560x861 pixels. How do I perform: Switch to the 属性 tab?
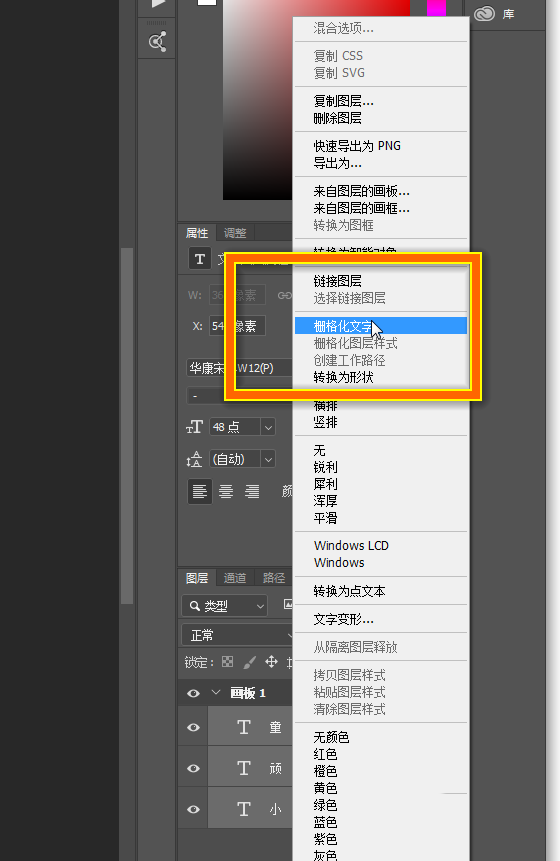coord(197,233)
